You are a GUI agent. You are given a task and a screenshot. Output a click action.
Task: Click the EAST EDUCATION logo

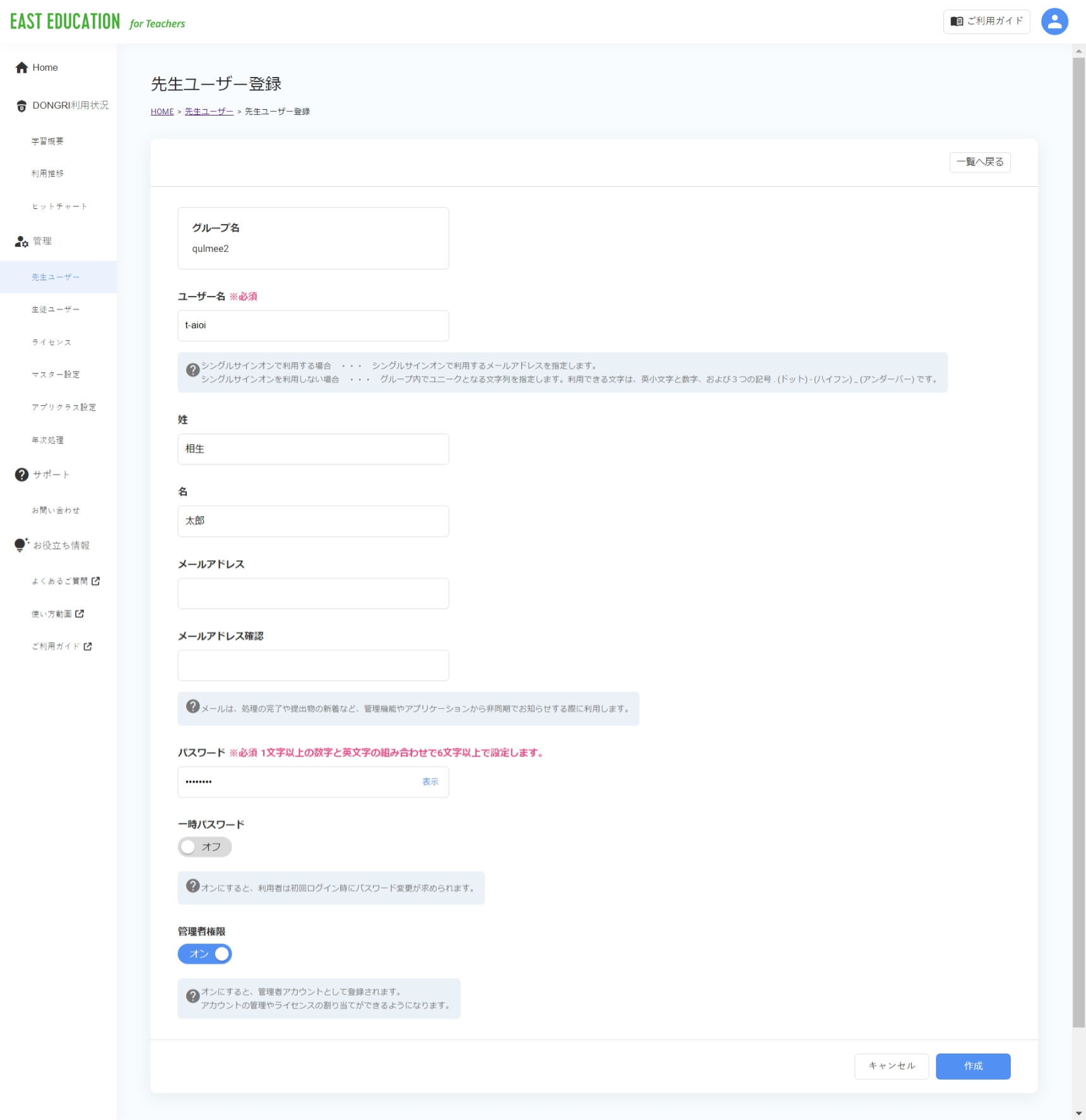97,21
